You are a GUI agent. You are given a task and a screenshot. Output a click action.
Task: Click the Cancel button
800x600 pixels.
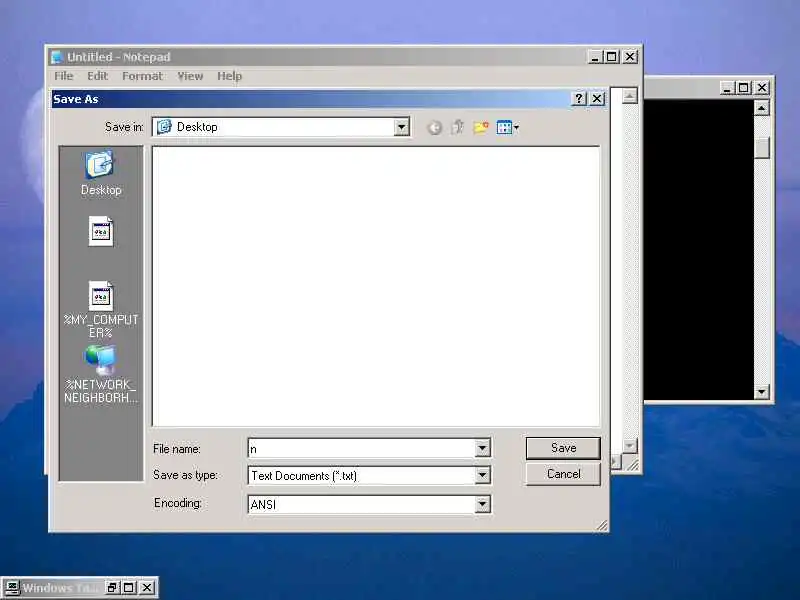[x=563, y=474]
